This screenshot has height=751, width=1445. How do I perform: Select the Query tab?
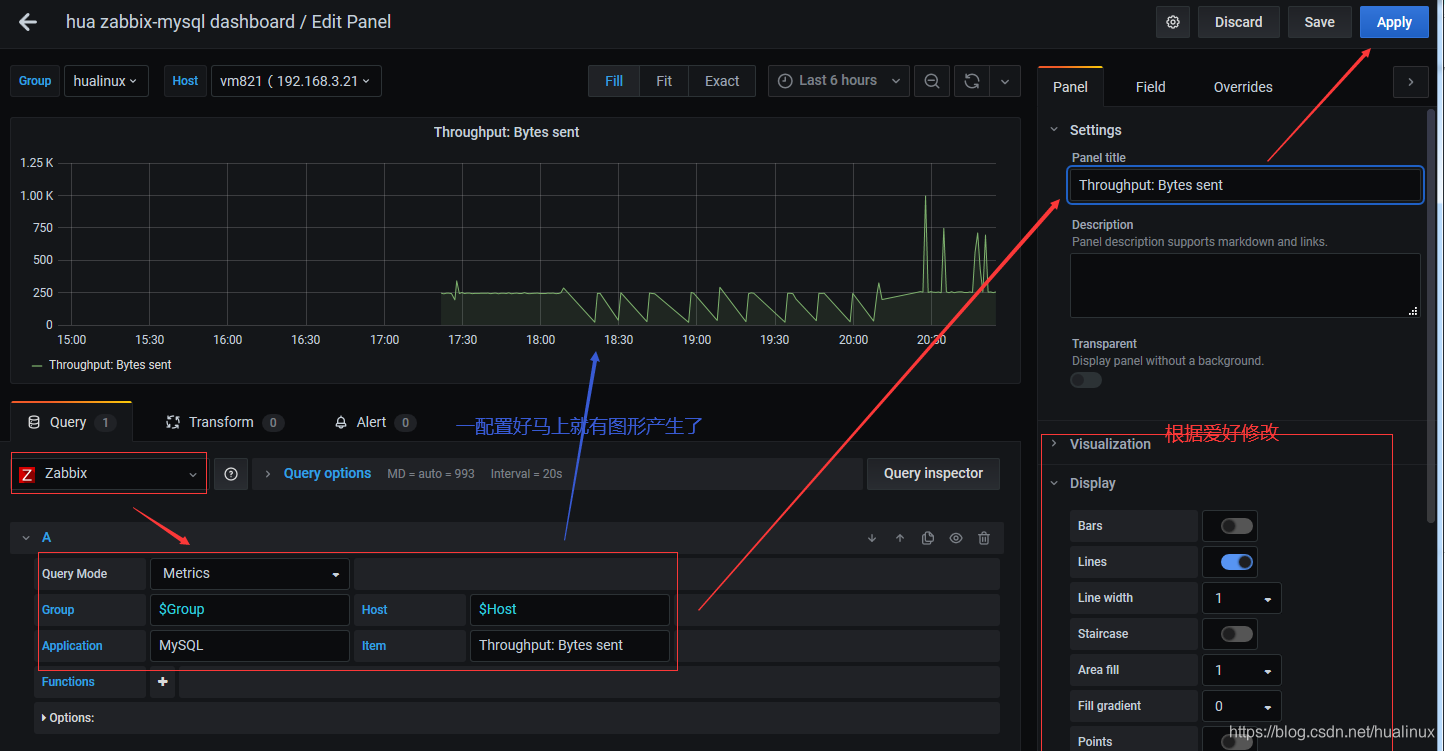[x=71, y=422]
